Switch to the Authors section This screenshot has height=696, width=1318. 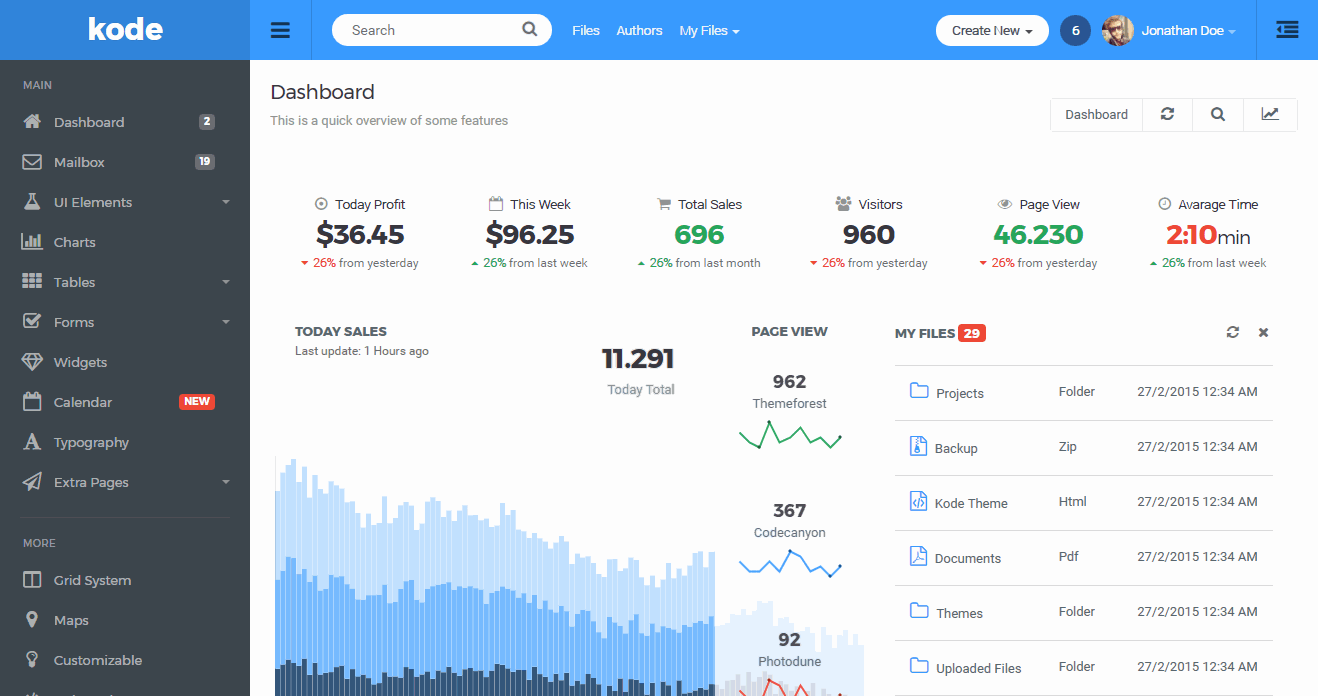(x=639, y=30)
